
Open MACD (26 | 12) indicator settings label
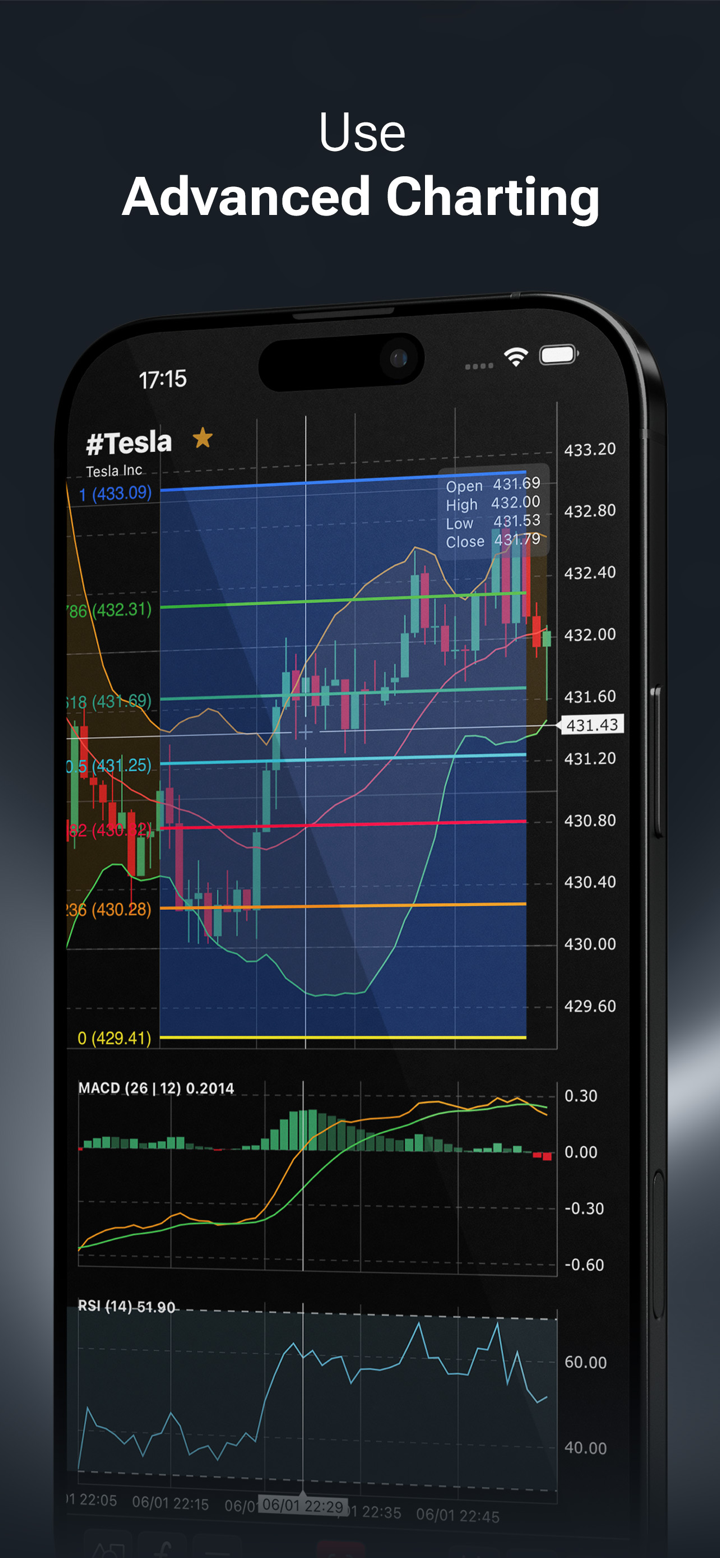(156, 1088)
